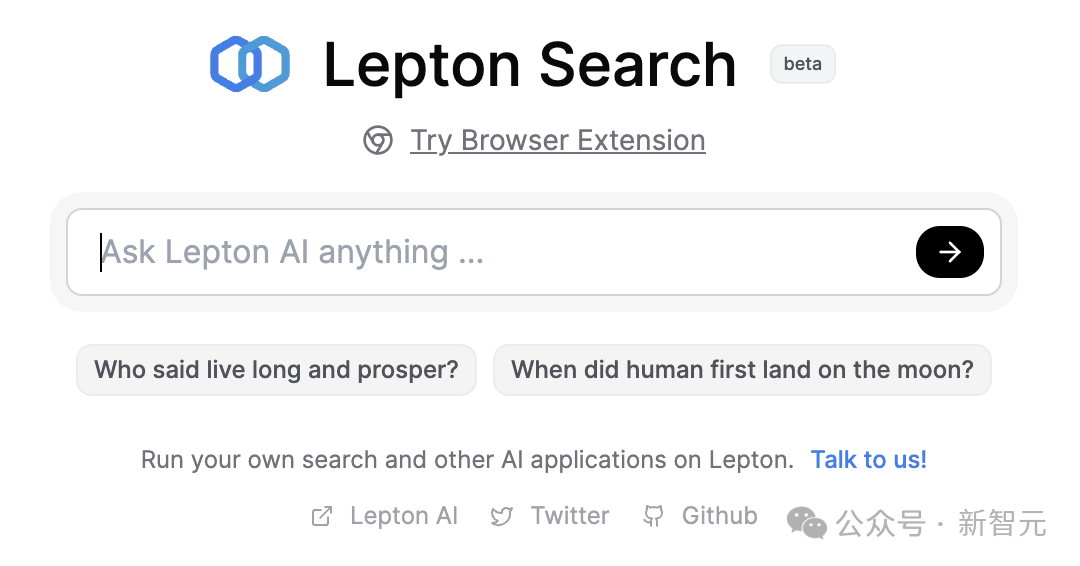Click the Chrome browser icon
Viewport: 1080px width, 566px height.
pos(377,141)
